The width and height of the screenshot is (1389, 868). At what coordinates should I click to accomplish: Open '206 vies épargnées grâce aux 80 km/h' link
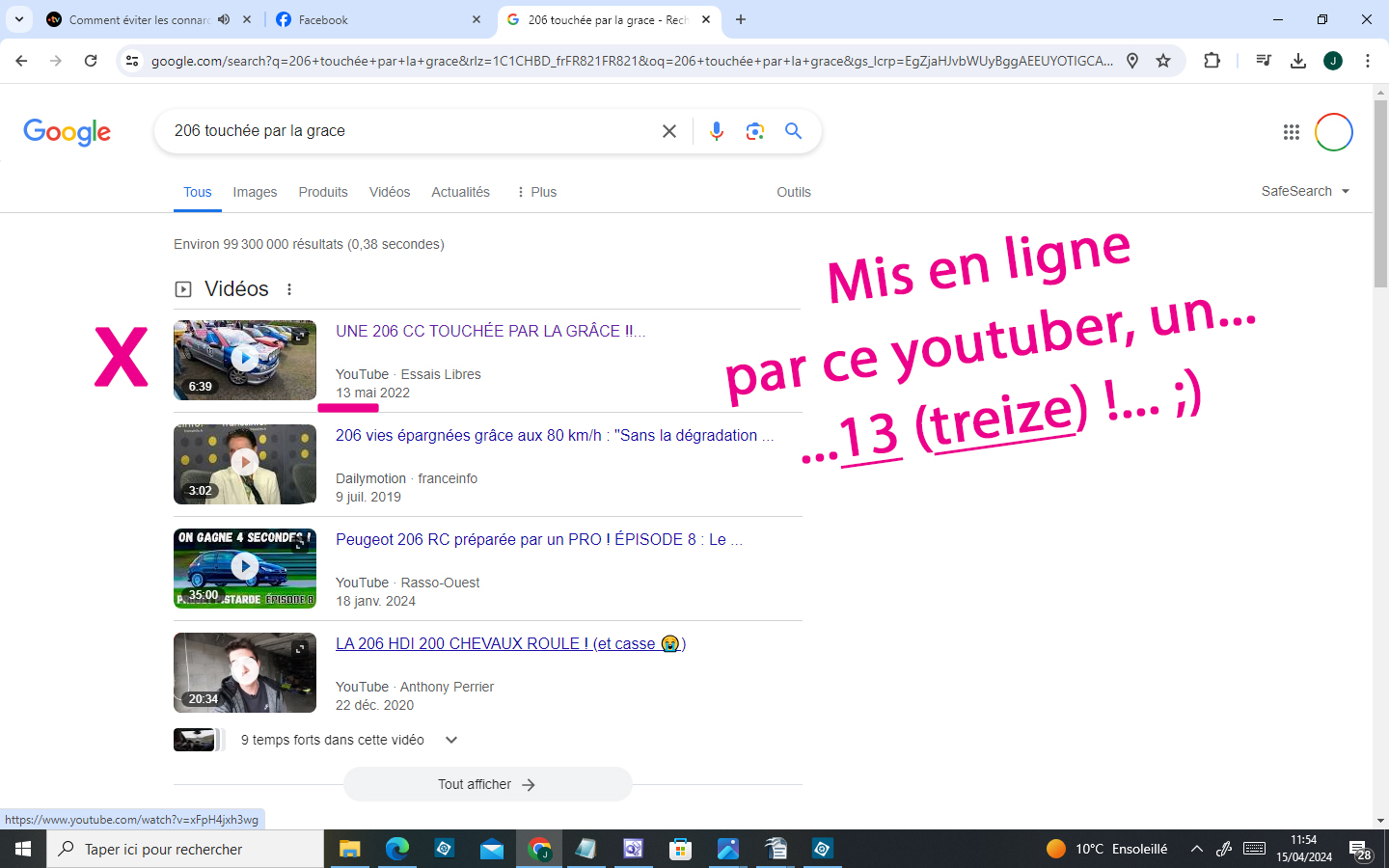[x=555, y=435]
